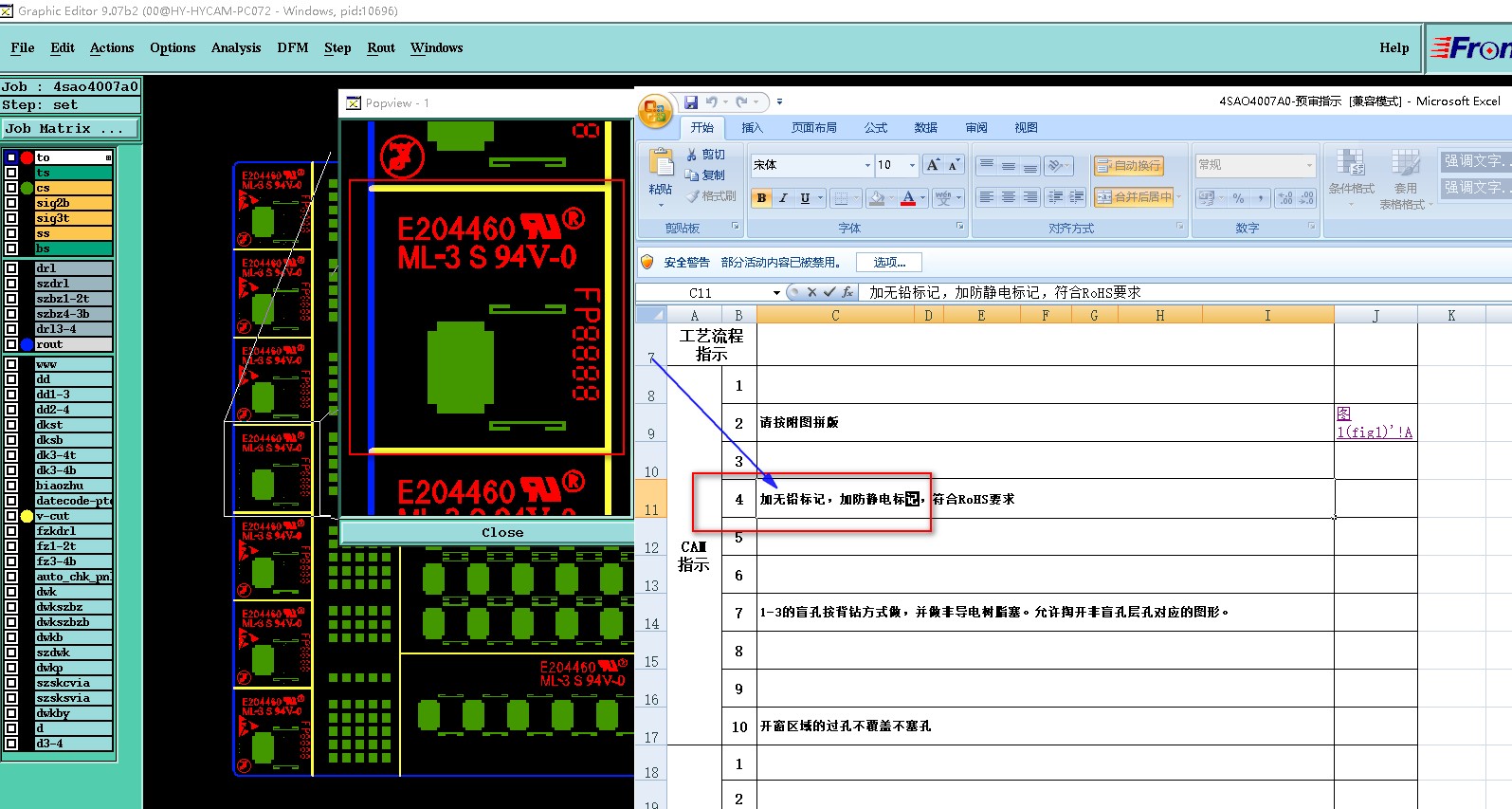Redo the action in Excel toolbar
Image resolution: width=1512 pixels, height=809 pixels.
tap(741, 101)
